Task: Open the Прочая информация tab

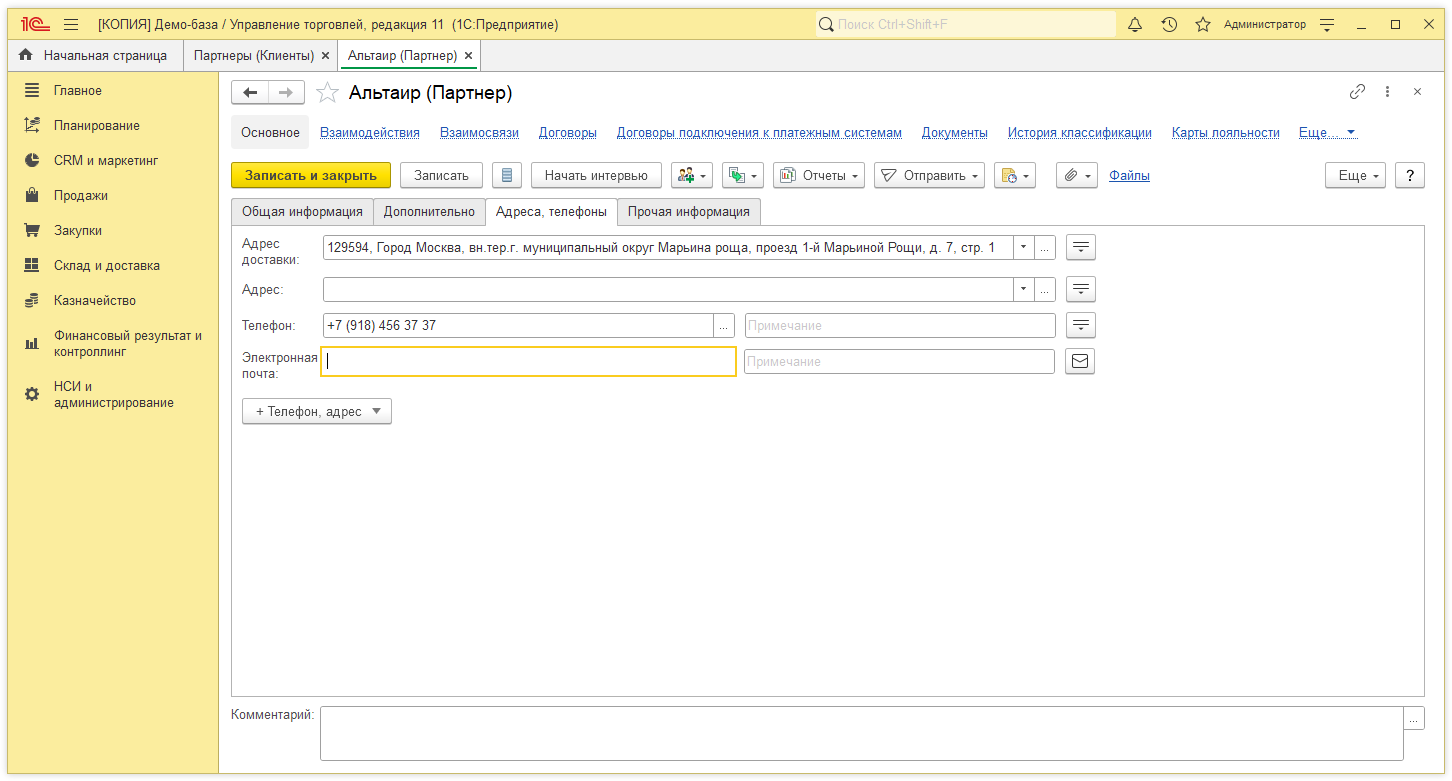Action: [x=688, y=212]
